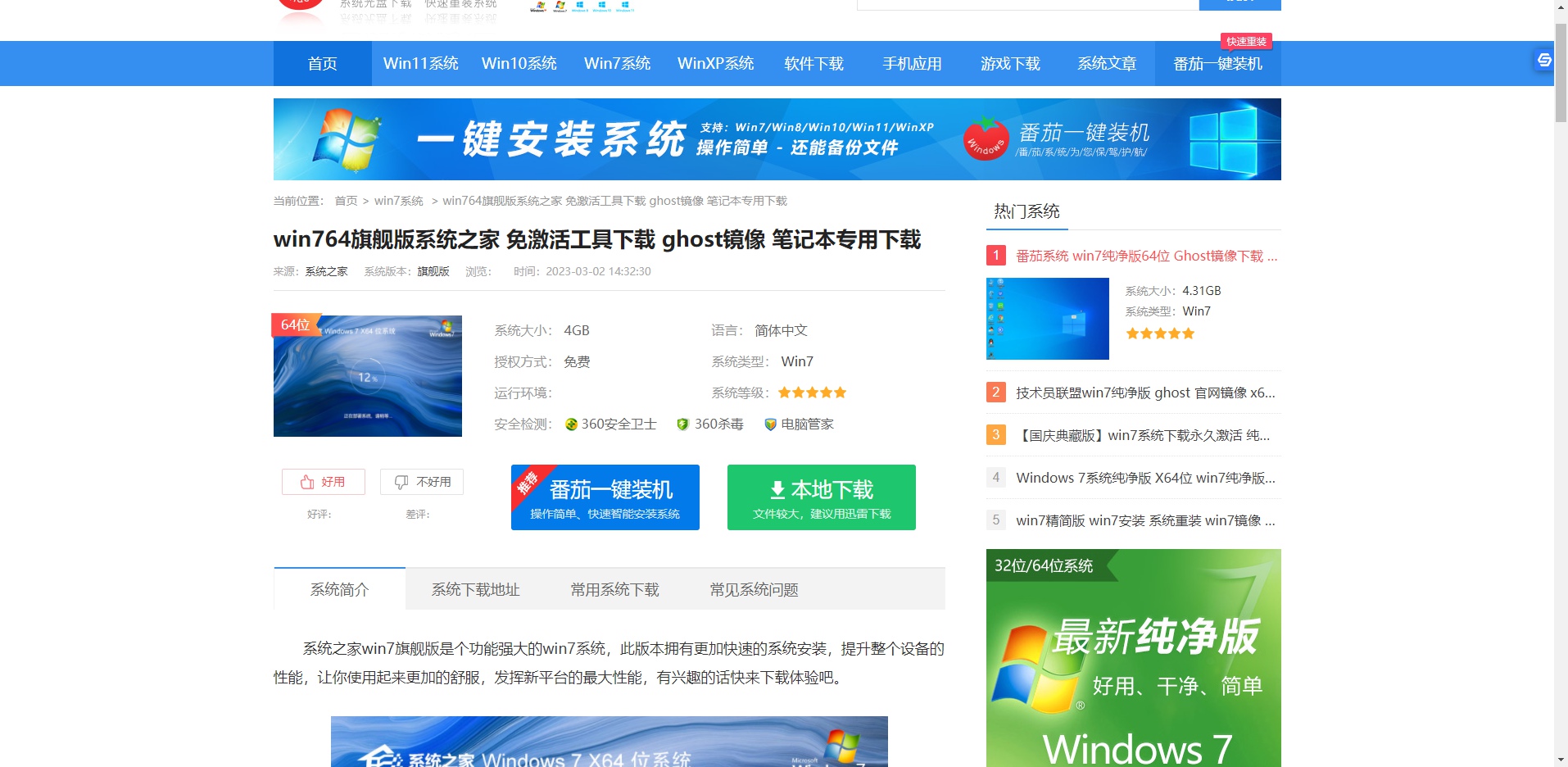The image size is (1568, 767).
Task: Click the 360杀毒 shield icon
Action: [x=682, y=424]
